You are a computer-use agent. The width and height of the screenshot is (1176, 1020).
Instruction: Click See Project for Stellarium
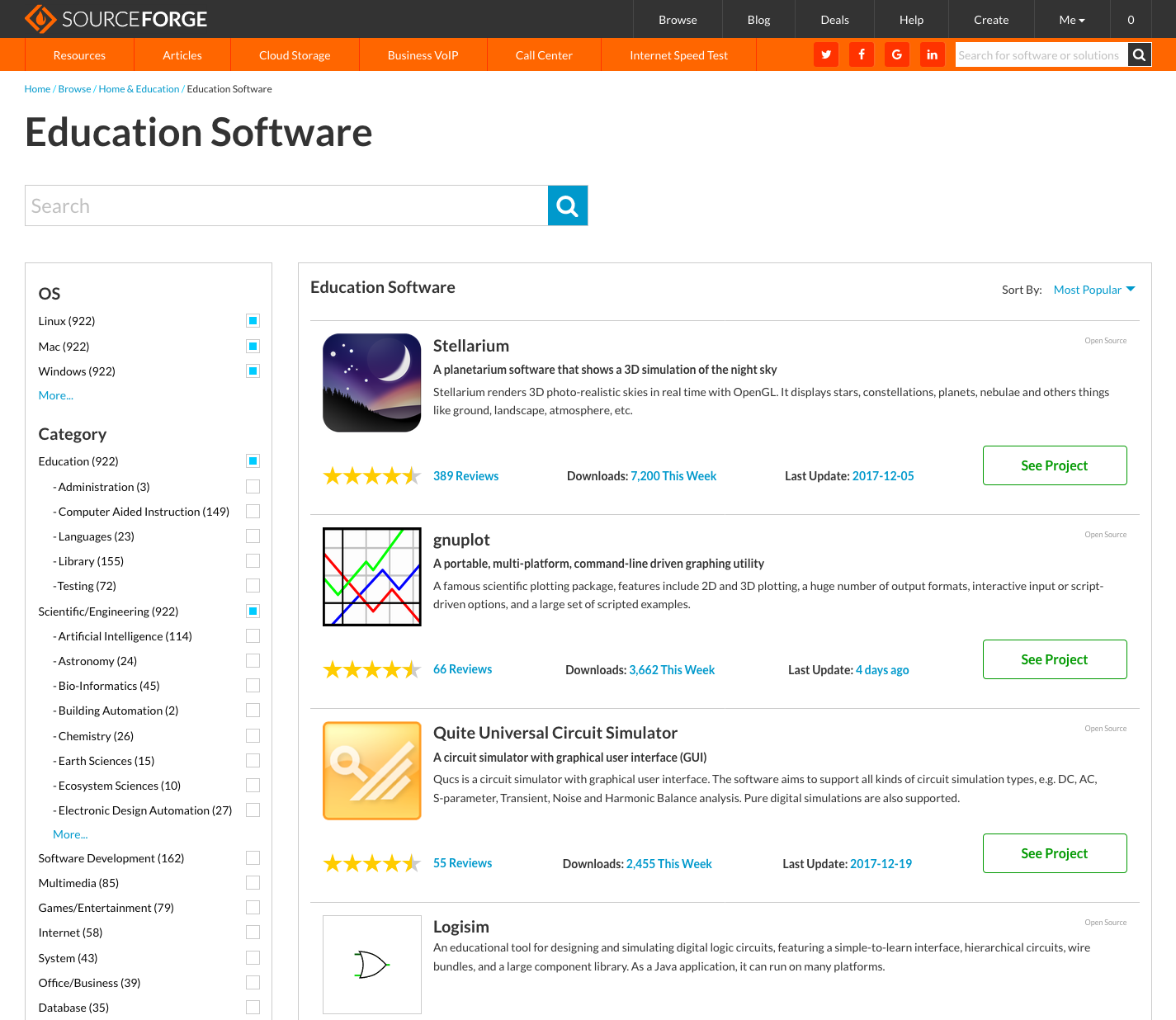point(1055,465)
